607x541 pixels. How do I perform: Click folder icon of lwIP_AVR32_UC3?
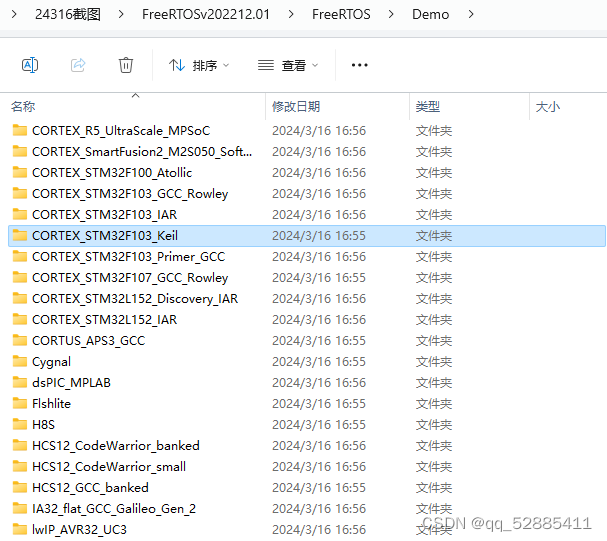[x=20, y=529]
